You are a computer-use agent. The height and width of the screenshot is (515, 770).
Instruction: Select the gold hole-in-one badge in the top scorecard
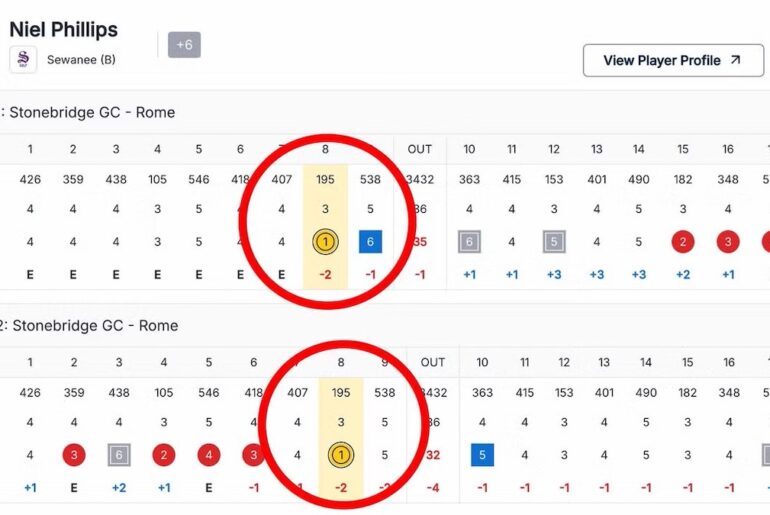click(325, 241)
